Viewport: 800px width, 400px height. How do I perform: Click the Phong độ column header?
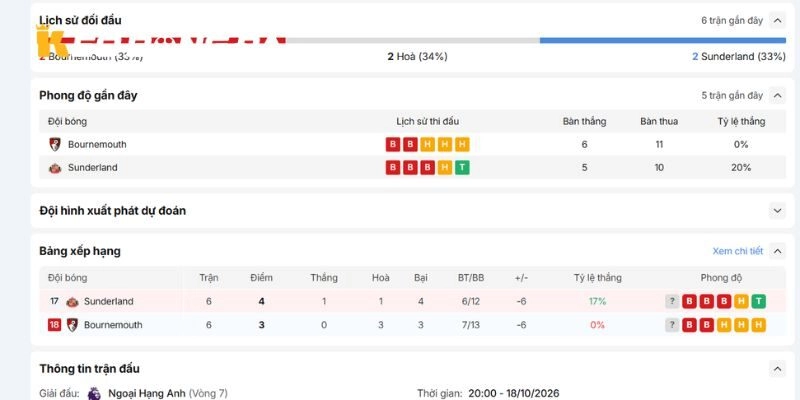coord(721,278)
